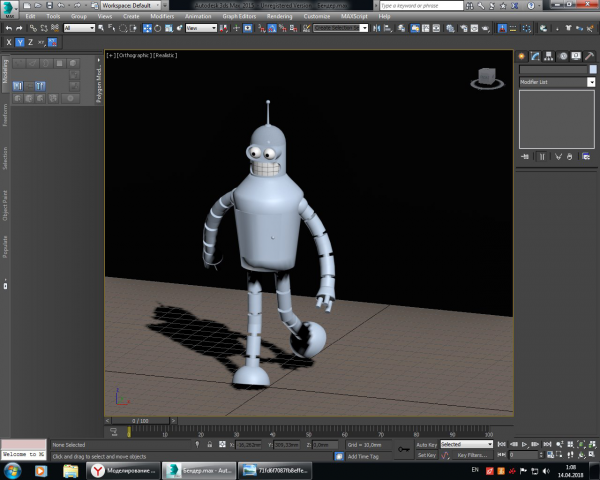Click the Open File folder icon
Screen dimensions: 600x480
point(38,5)
